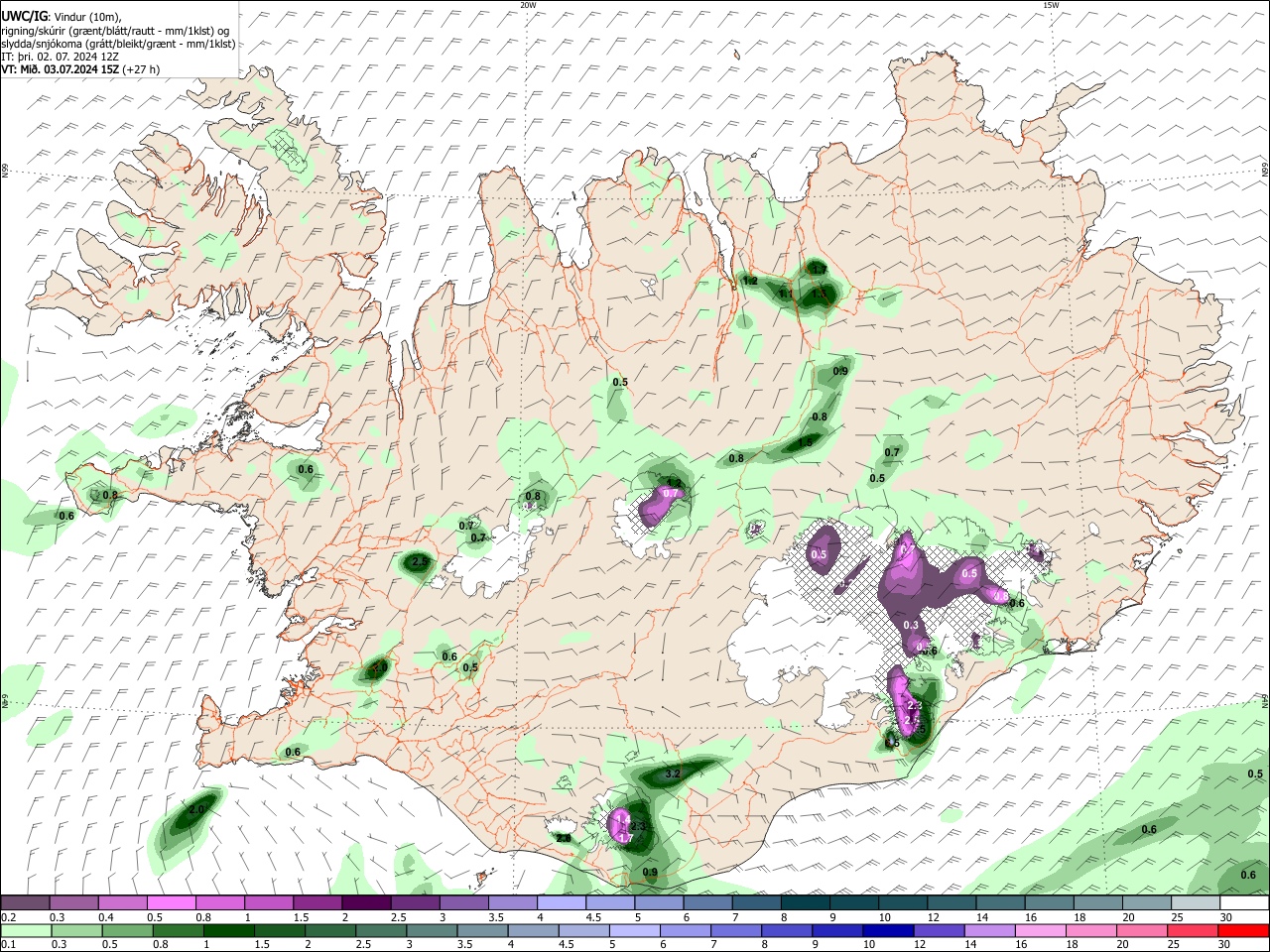1270x952 pixels.
Task: Click the 'rigning/skúrir (grænt/blátt/rautt' legend description line
Action: point(115,30)
